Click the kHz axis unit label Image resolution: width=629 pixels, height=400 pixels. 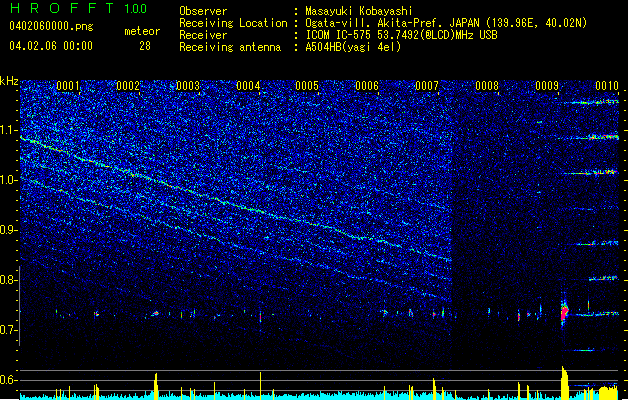[x=9, y=81]
